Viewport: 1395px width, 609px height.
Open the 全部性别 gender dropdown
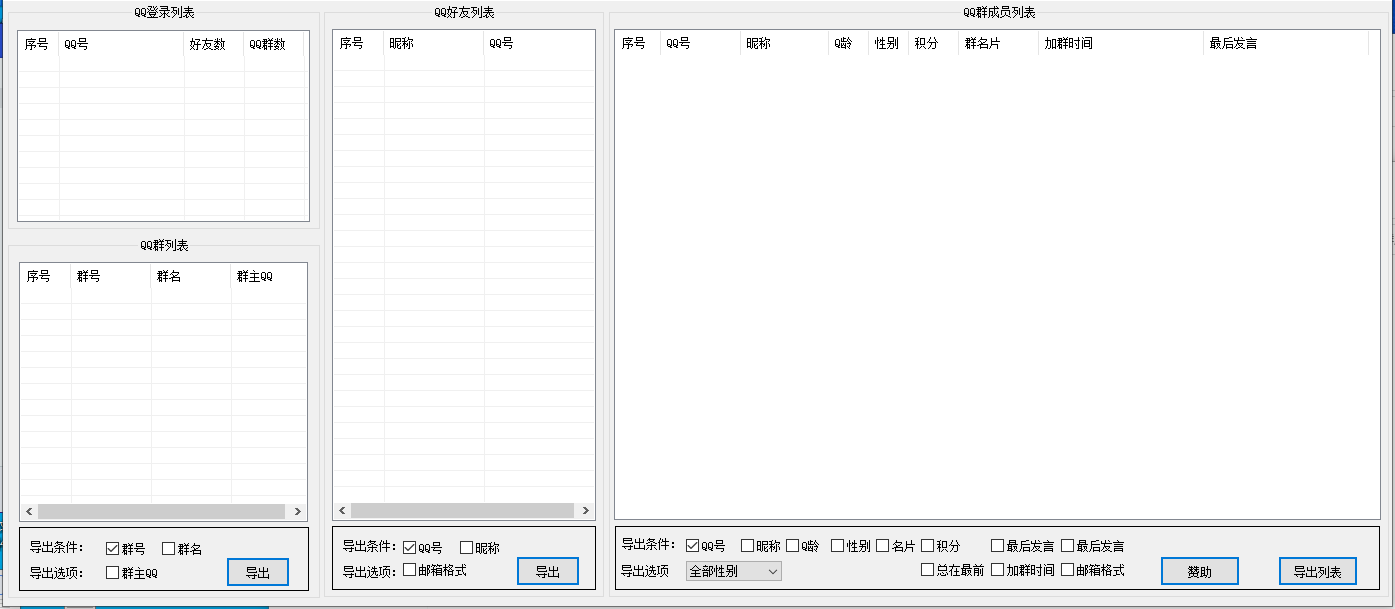pos(733,571)
